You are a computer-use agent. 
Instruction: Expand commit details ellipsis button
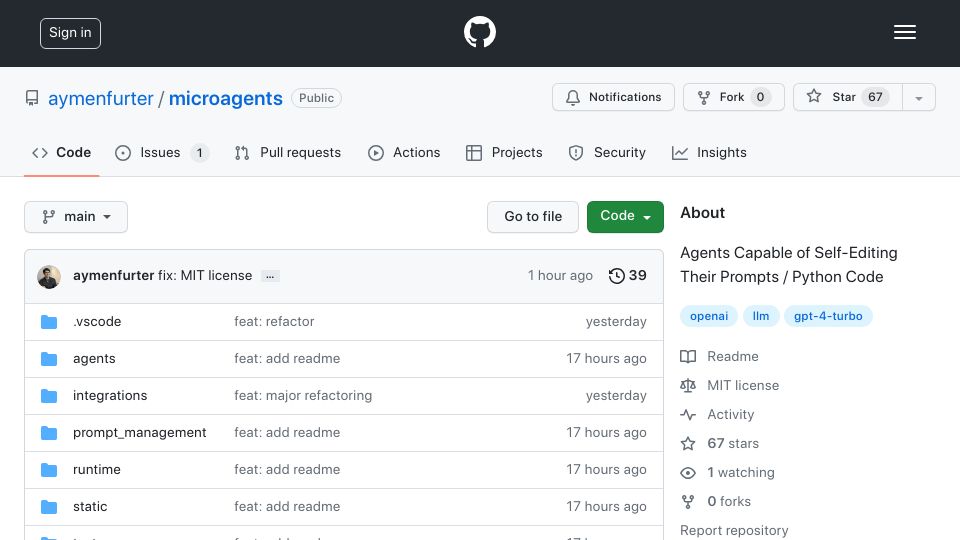(x=270, y=276)
